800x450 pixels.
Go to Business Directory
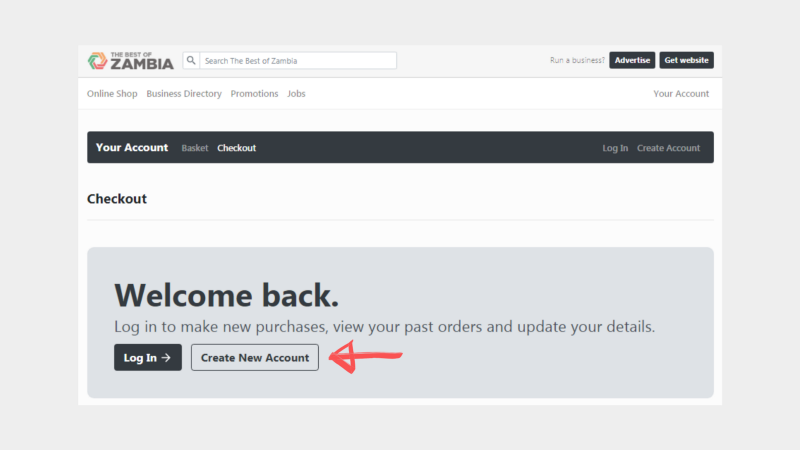[184, 94]
